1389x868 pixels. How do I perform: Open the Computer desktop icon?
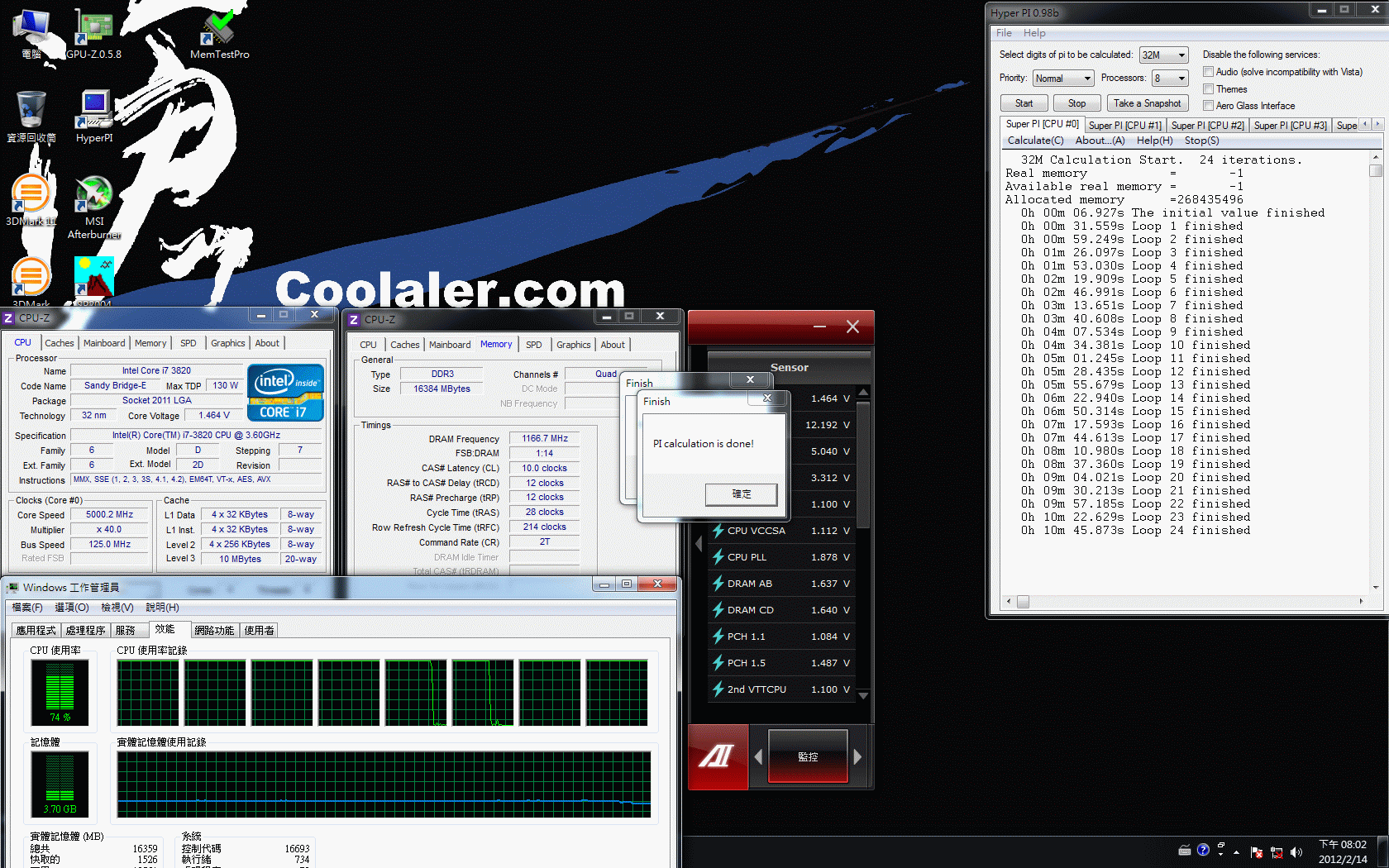coord(31,34)
